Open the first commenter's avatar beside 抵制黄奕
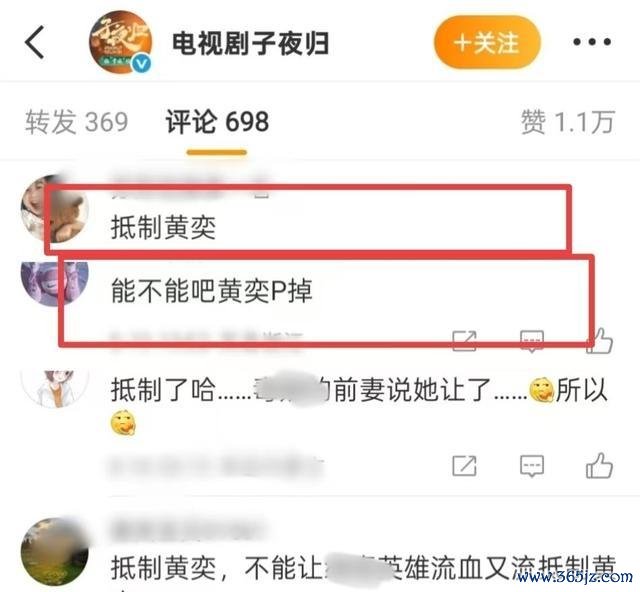This screenshot has height=592, width=640. pos(55,209)
